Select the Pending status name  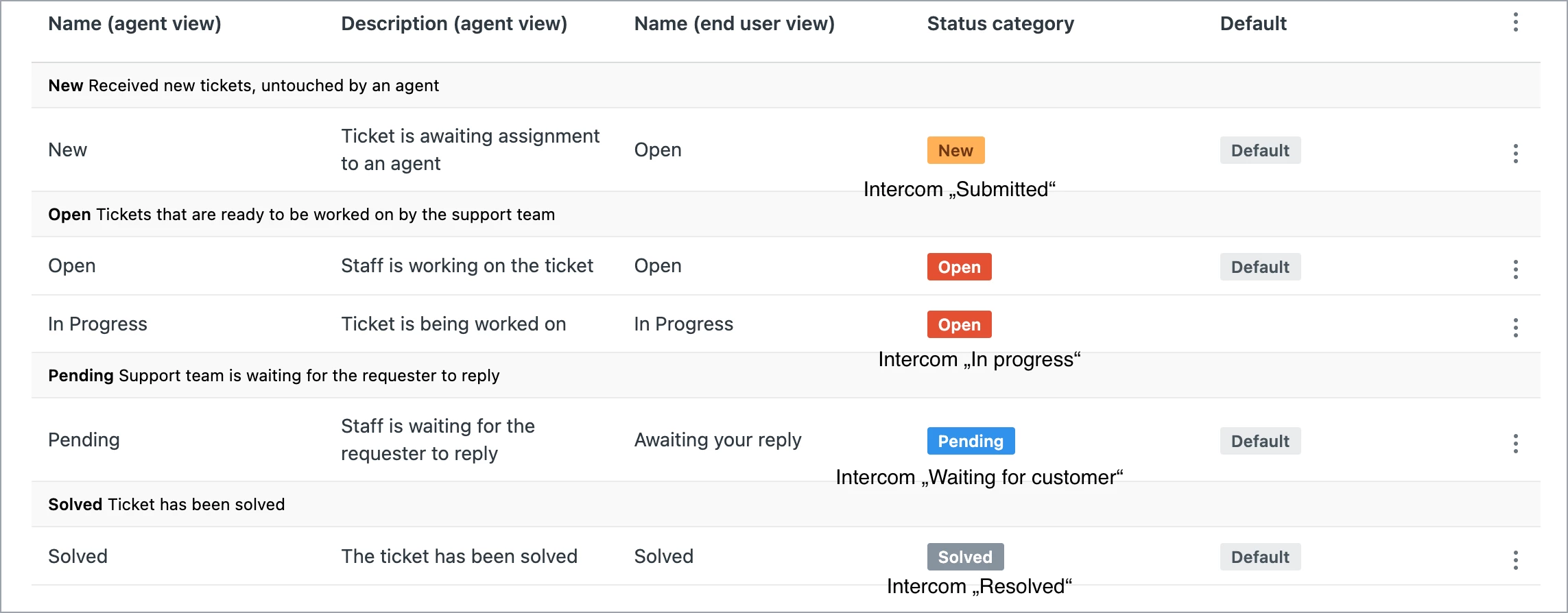84,440
